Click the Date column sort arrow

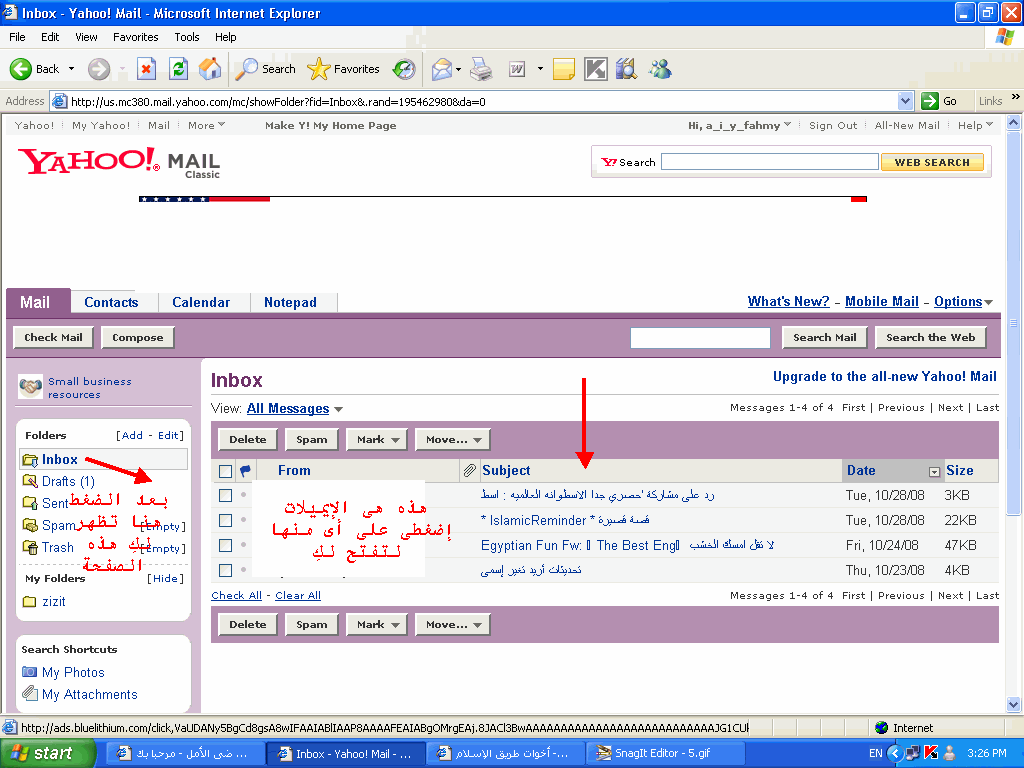[934, 472]
